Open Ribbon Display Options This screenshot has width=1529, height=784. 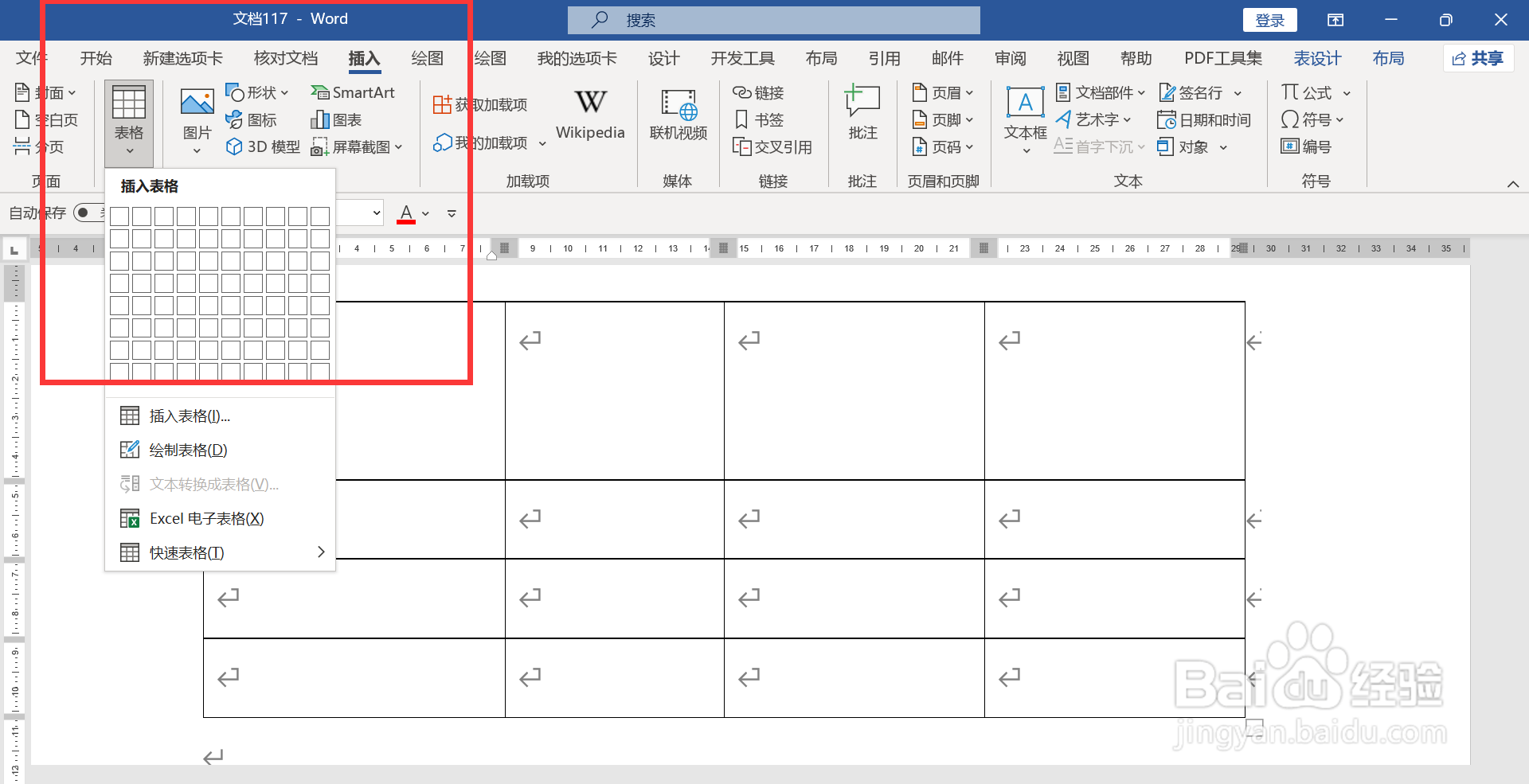1335,20
